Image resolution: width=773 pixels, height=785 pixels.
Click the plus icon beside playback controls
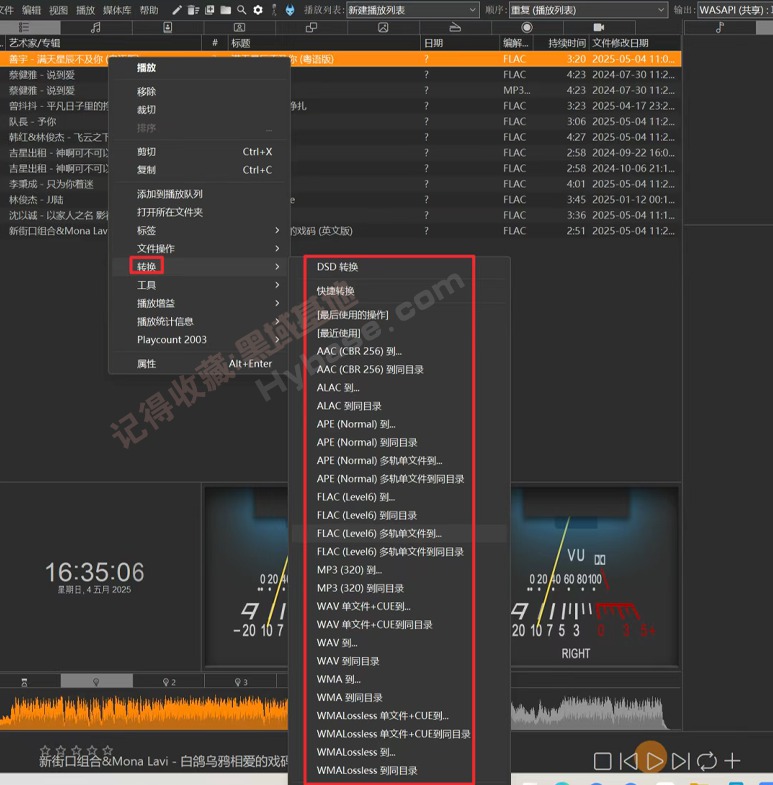click(733, 761)
